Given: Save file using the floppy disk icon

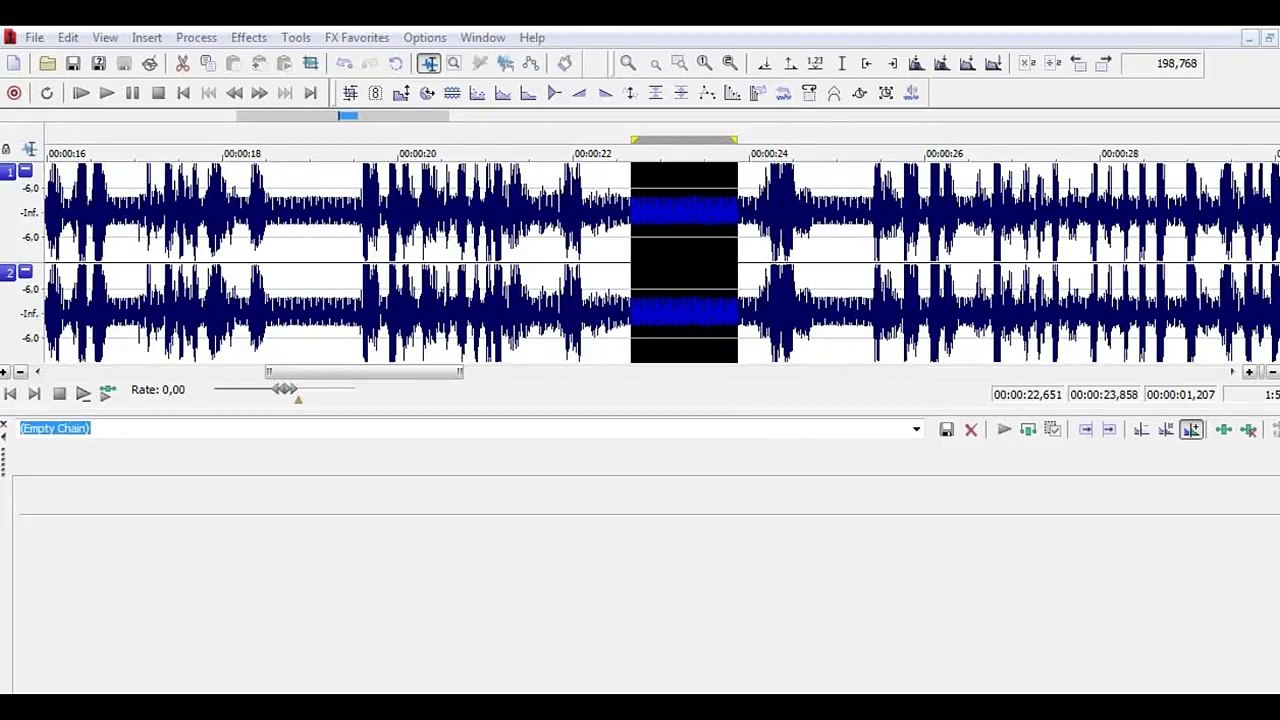Looking at the screenshot, I should [x=73, y=63].
